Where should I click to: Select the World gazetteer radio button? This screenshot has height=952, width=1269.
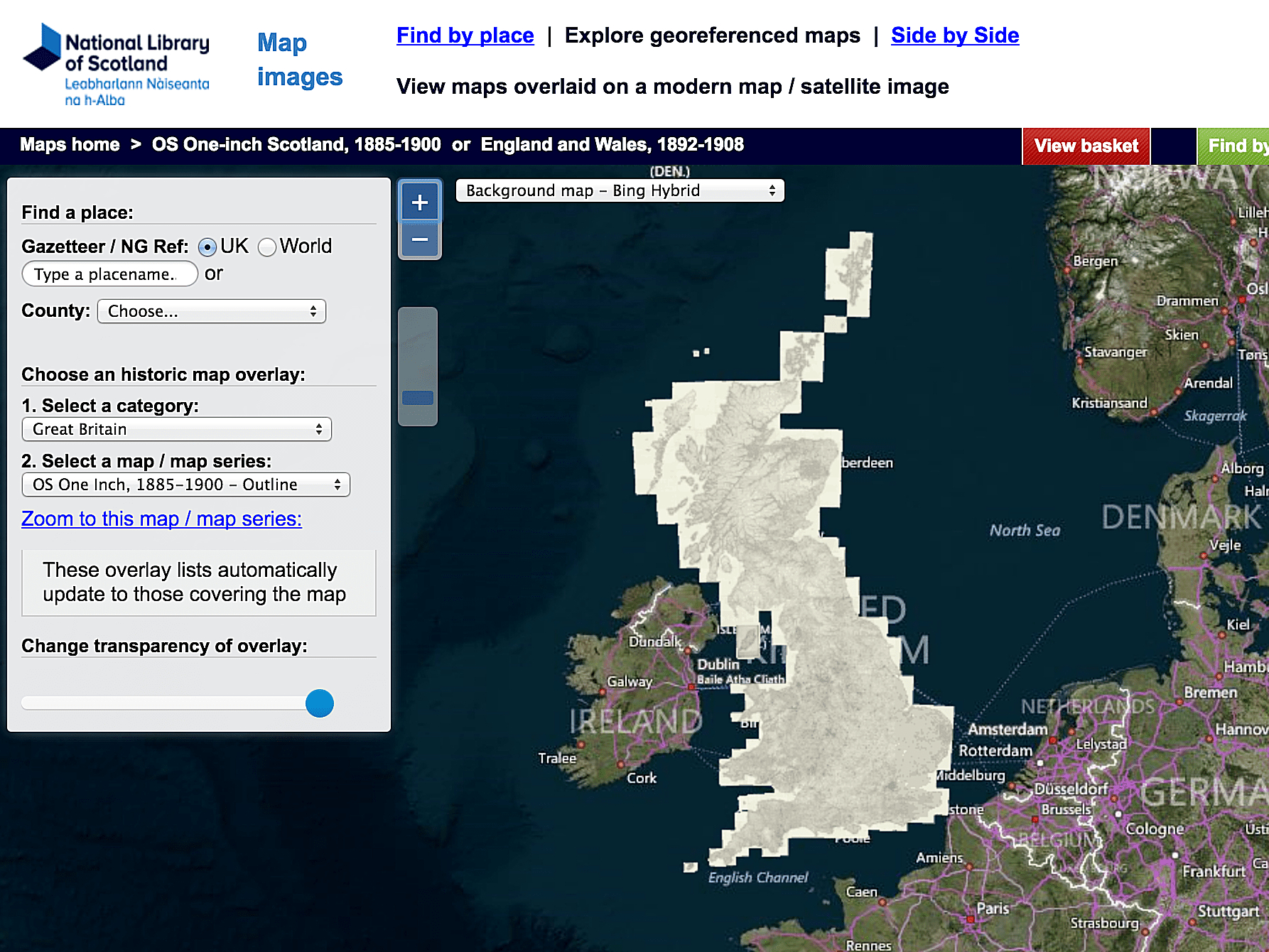267,247
